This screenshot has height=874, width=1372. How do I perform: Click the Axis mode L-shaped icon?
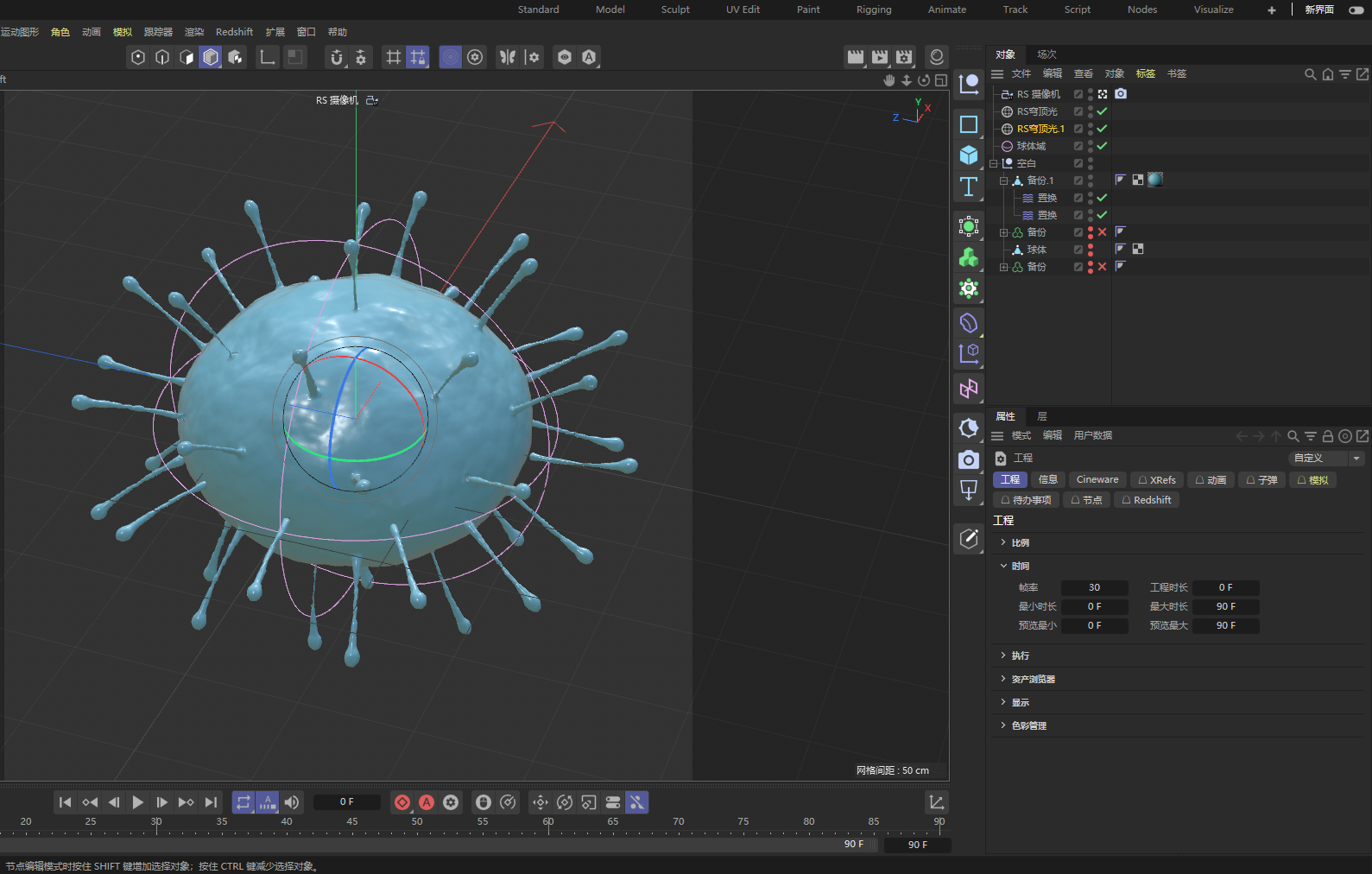(x=268, y=57)
